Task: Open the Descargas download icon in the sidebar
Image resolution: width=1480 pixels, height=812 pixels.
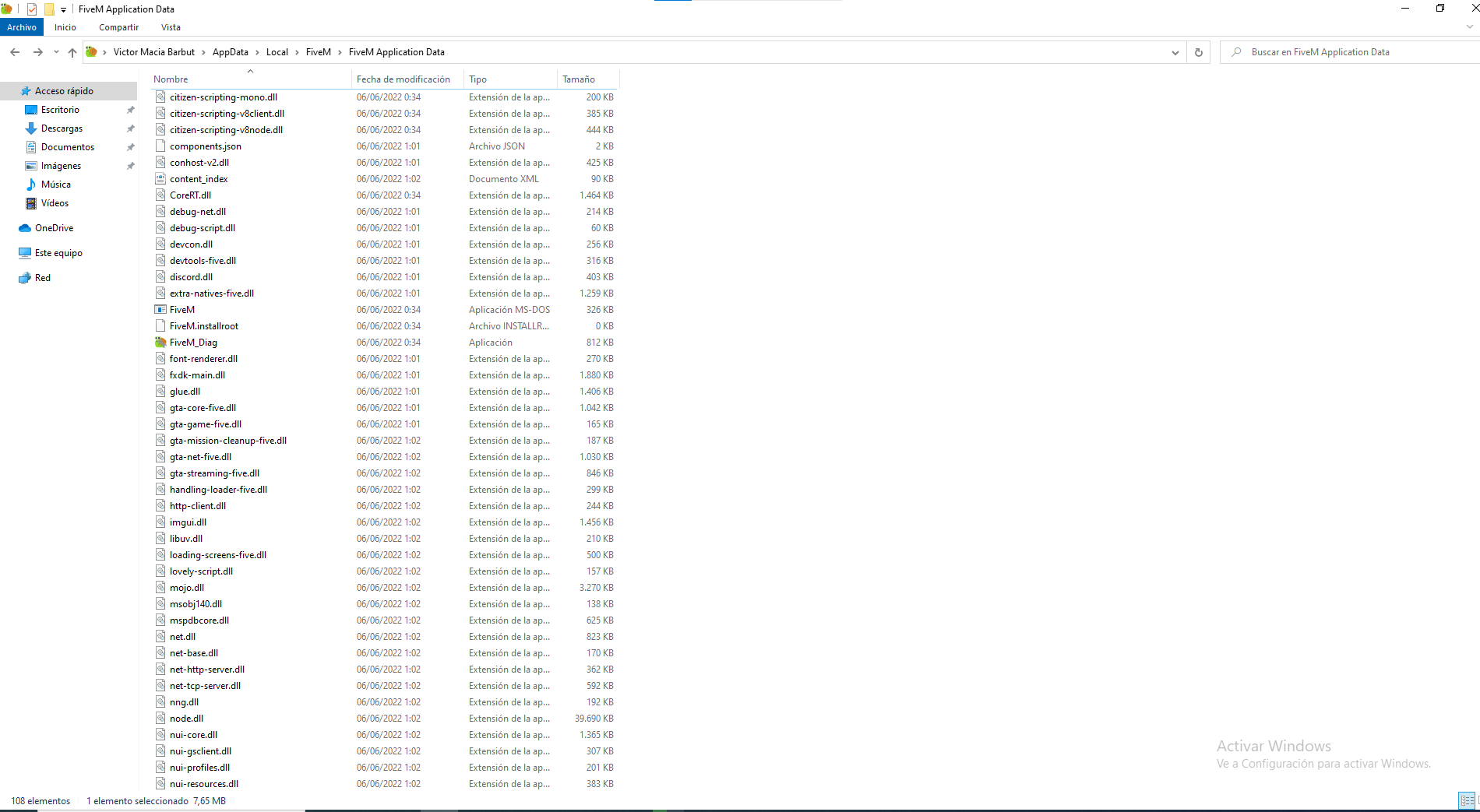Action: click(31, 128)
